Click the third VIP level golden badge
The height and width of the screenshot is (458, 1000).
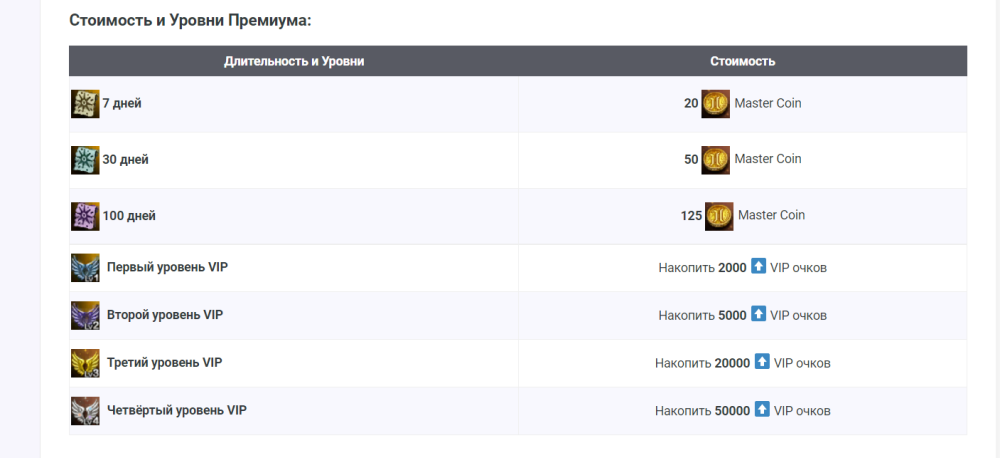coord(85,363)
